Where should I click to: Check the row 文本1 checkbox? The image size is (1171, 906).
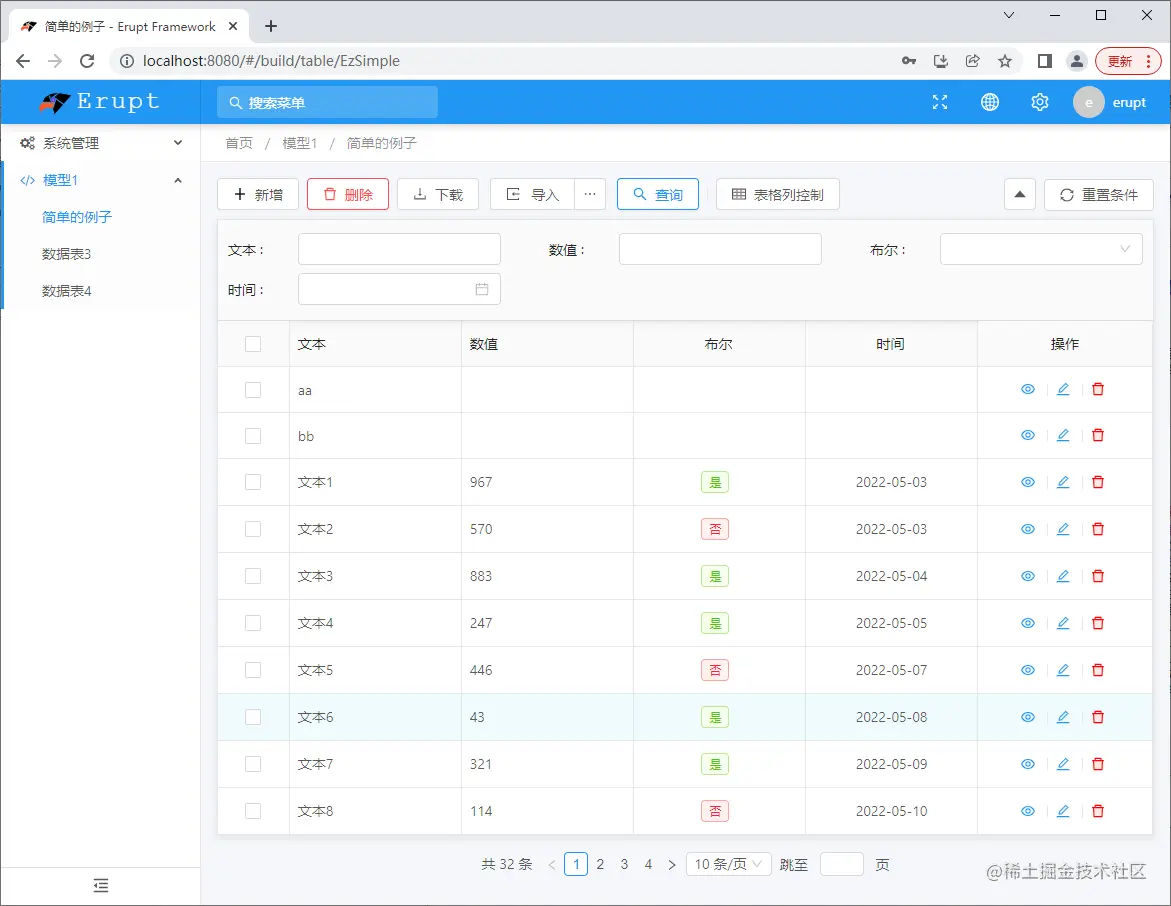pyautogui.click(x=253, y=482)
